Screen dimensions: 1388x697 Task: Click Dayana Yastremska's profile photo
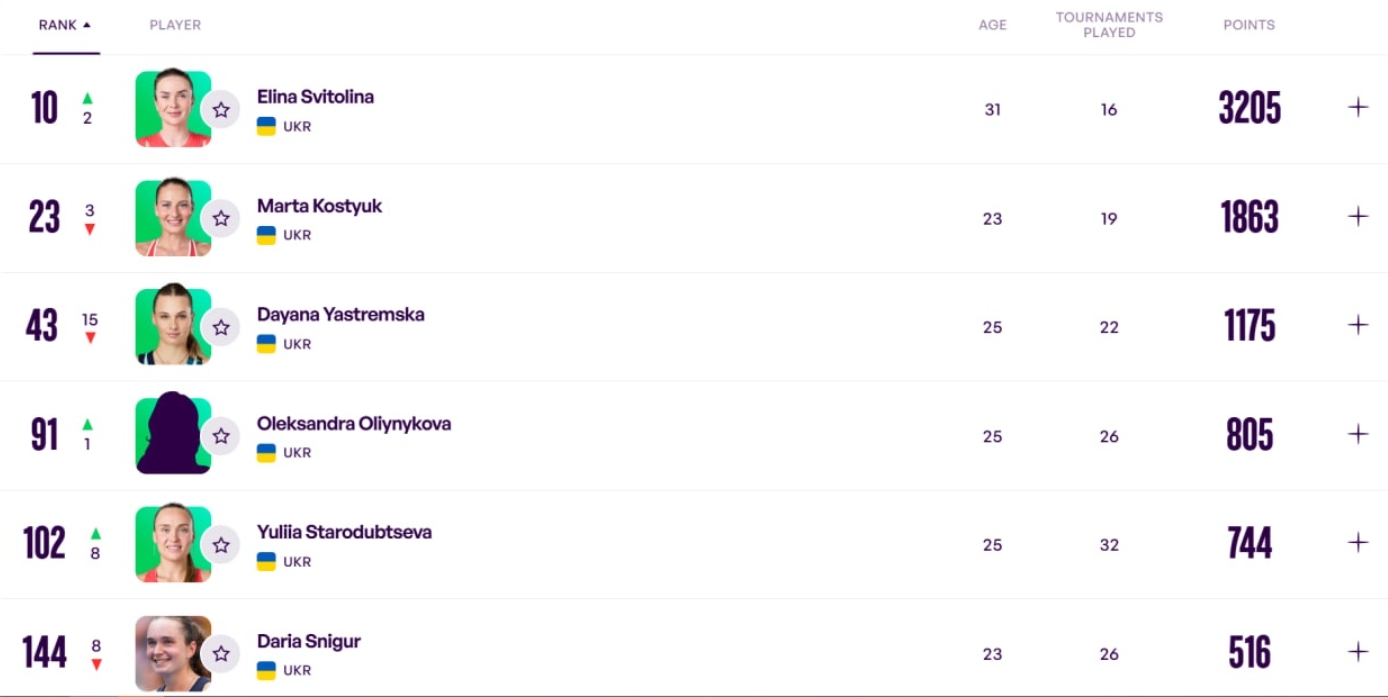point(172,327)
